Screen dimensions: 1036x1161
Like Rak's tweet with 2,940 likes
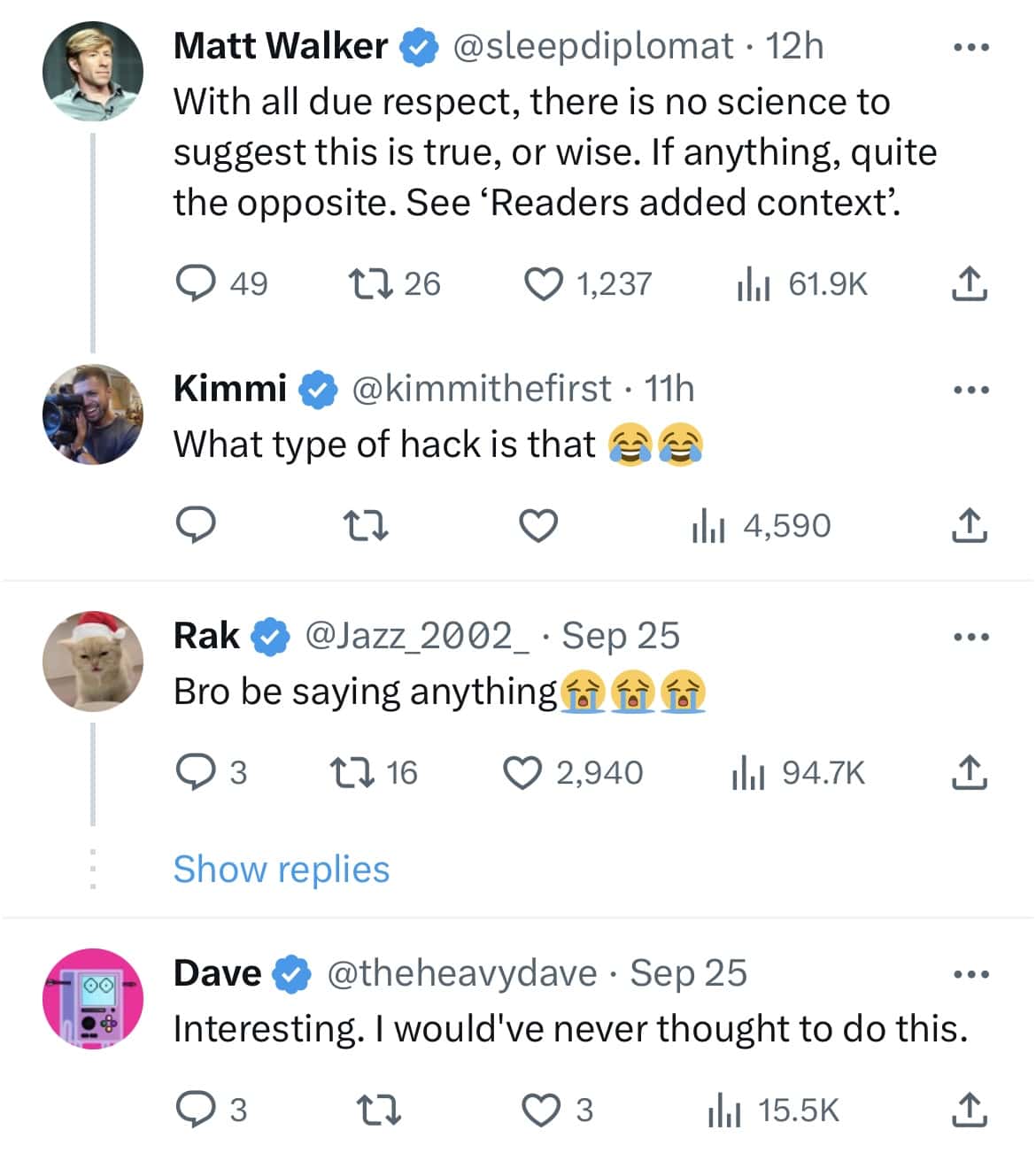[522, 773]
